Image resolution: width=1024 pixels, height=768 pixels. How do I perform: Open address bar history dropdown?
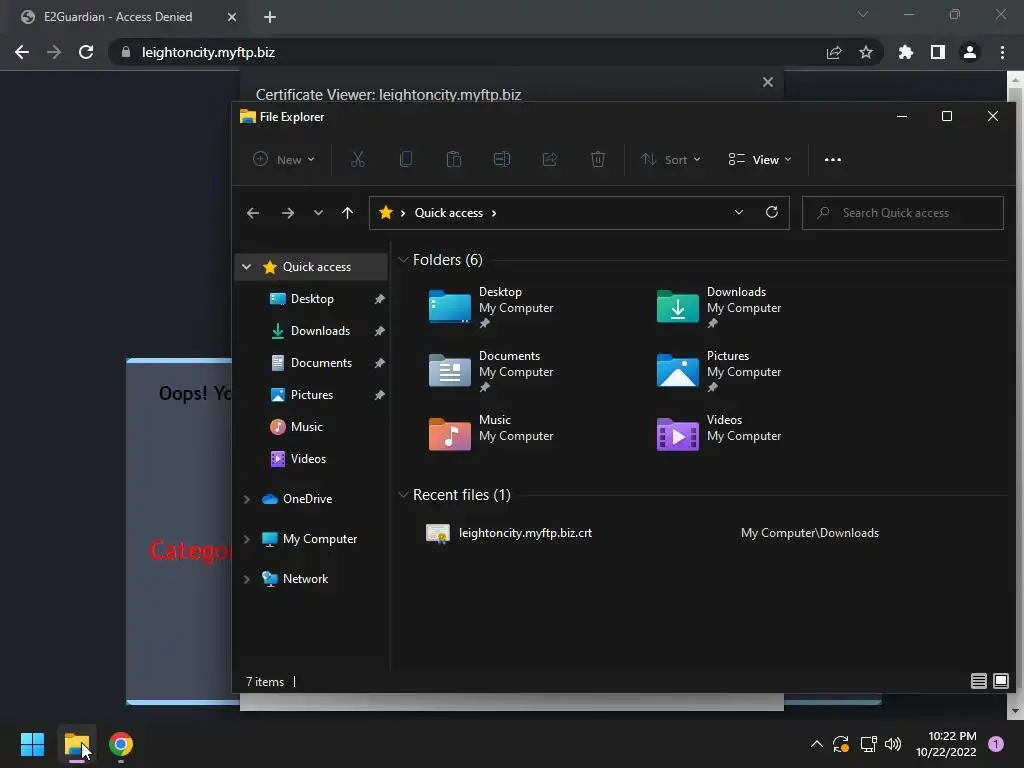(x=739, y=212)
